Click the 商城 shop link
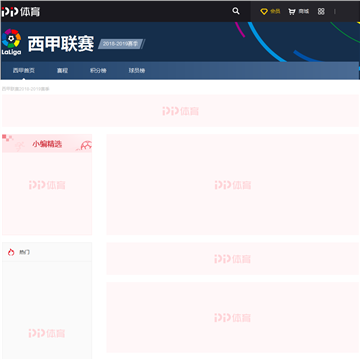Viewport: 360px width, 360px height. (x=304, y=12)
